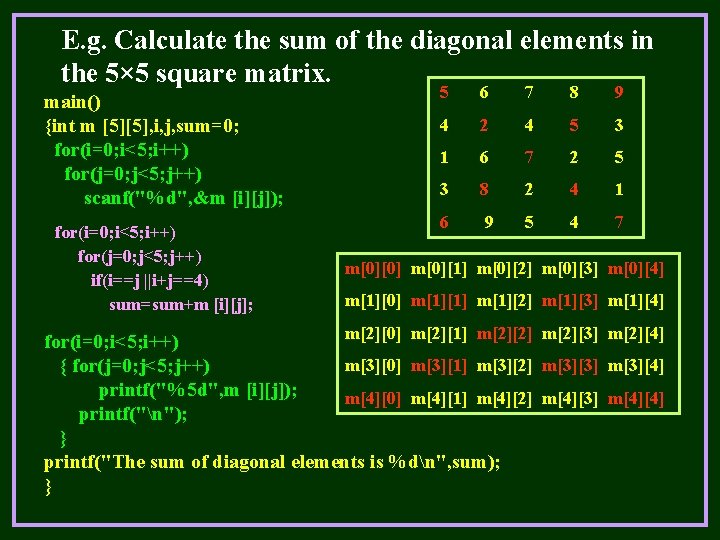720x540 pixels.
Task: Select m[1][0] in the index table
Action: pos(372,302)
